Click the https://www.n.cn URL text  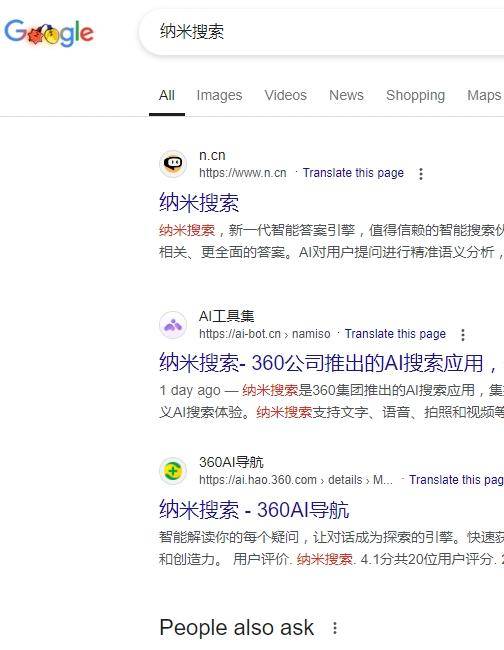click(x=242, y=173)
